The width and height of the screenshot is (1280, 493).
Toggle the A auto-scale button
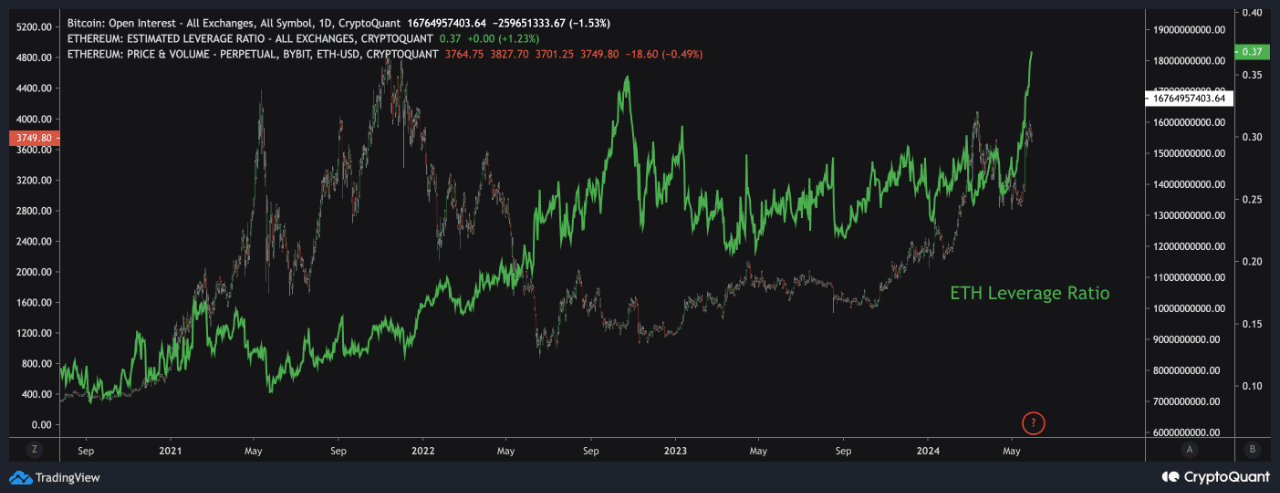tap(1192, 450)
